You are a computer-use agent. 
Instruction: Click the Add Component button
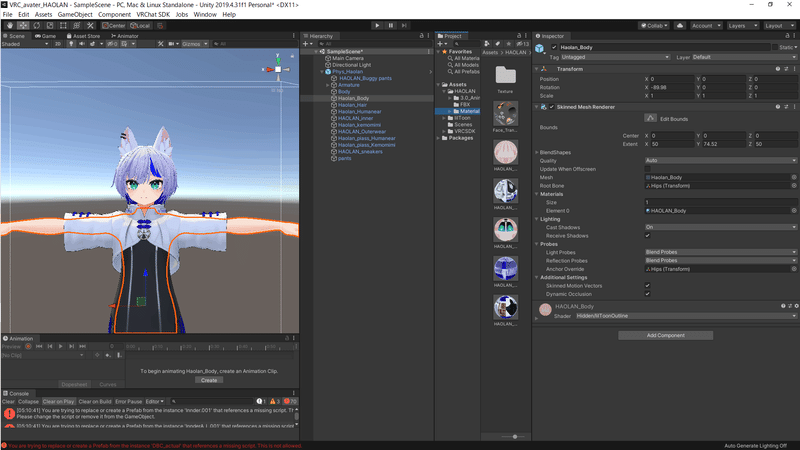coord(665,335)
